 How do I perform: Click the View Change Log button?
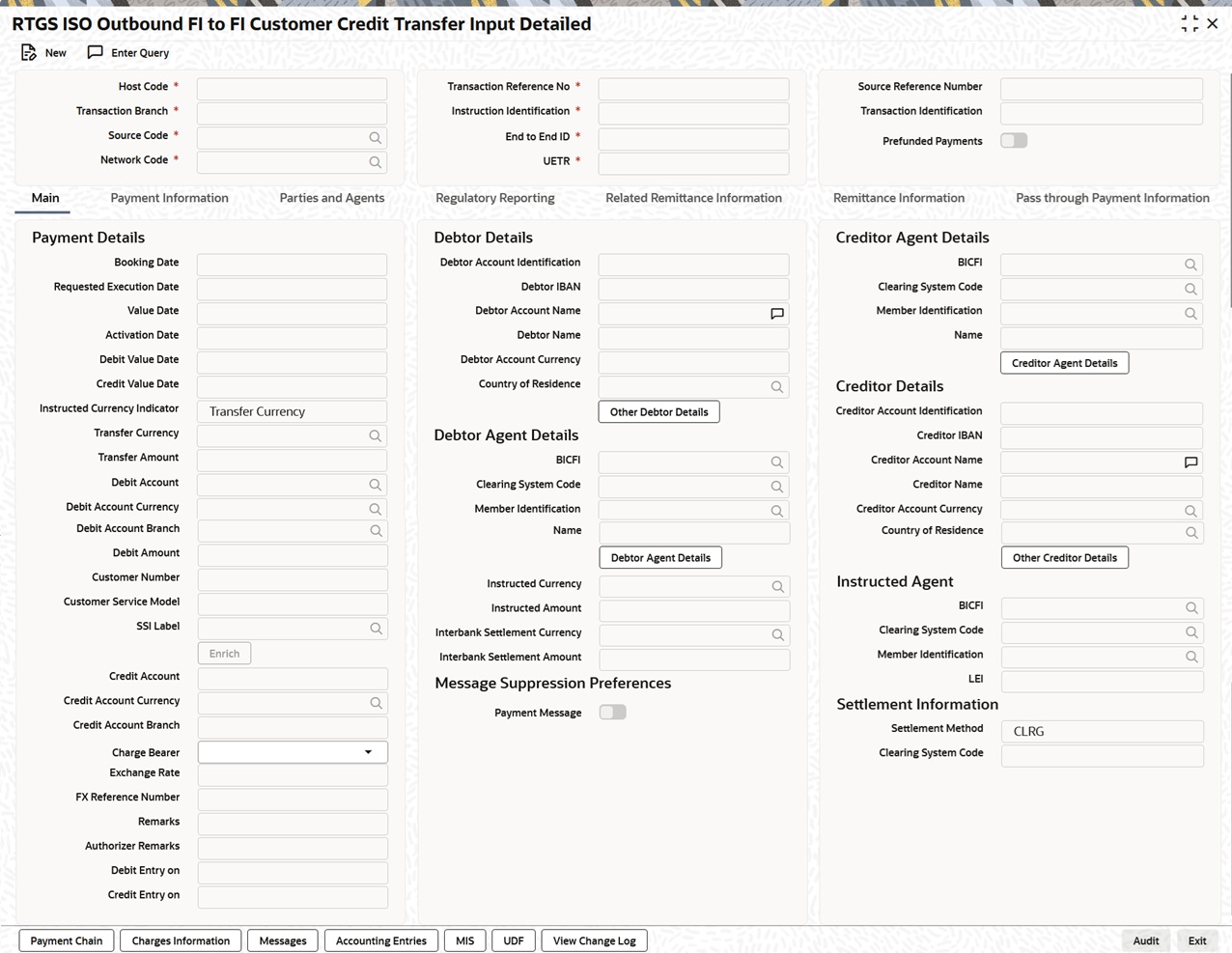(x=595, y=940)
